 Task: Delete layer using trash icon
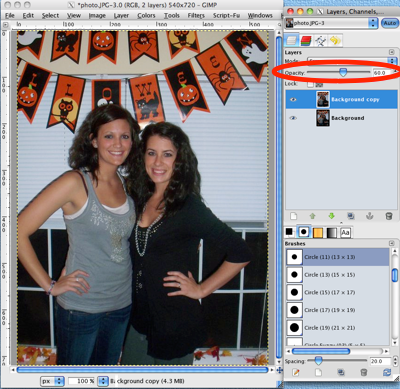[x=389, y=216]
